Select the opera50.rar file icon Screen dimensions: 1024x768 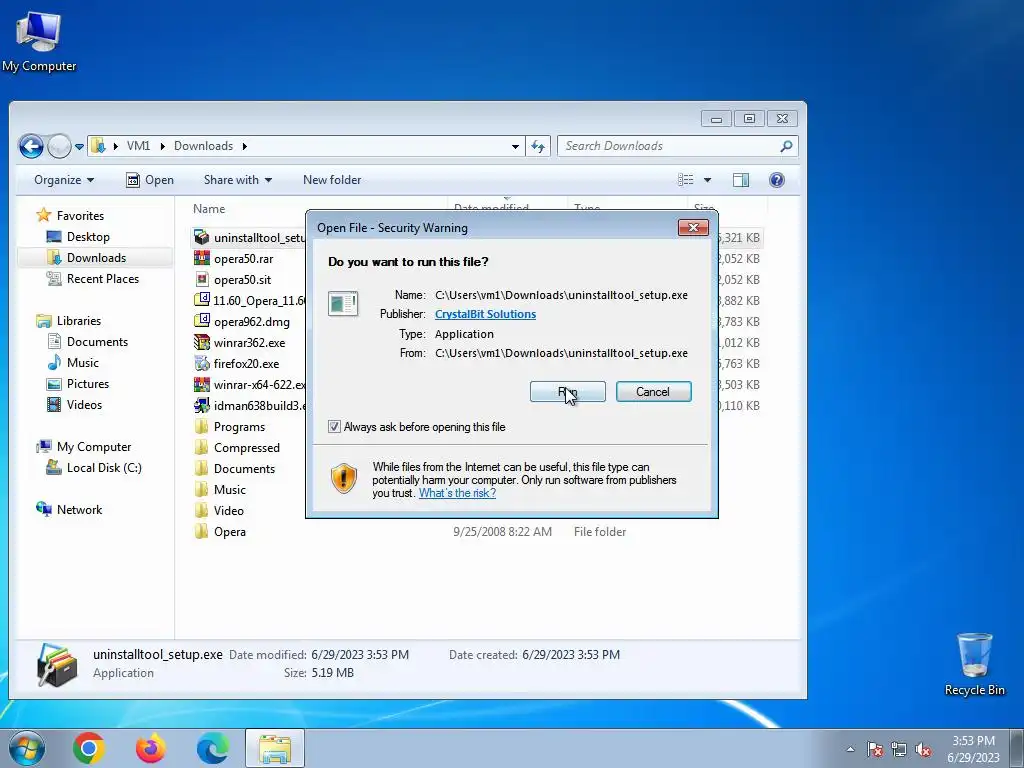[202, 259]
